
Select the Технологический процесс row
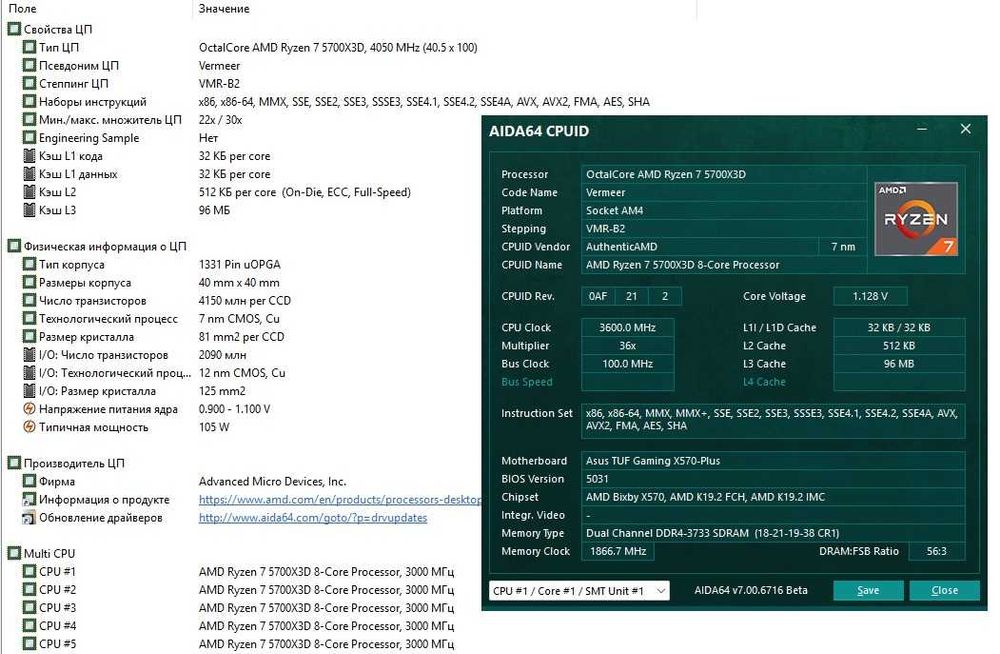tap(151, 318)
